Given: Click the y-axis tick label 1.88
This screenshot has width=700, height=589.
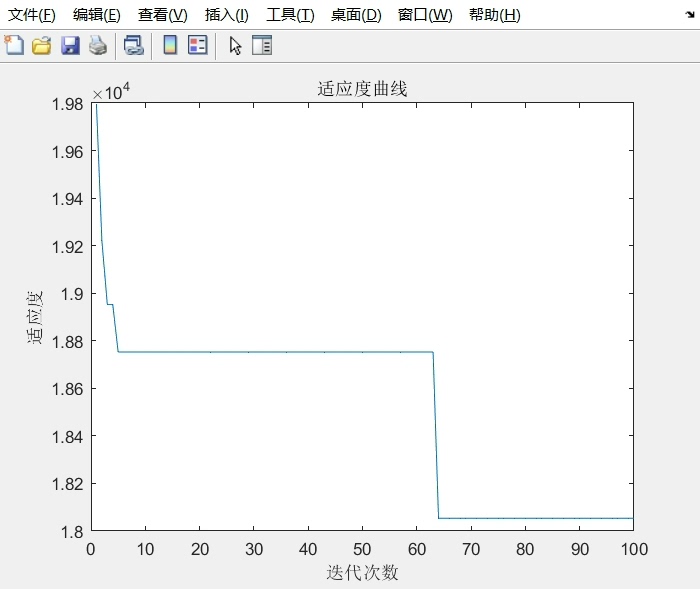Looking at the screenshot, I should point(67,342).
